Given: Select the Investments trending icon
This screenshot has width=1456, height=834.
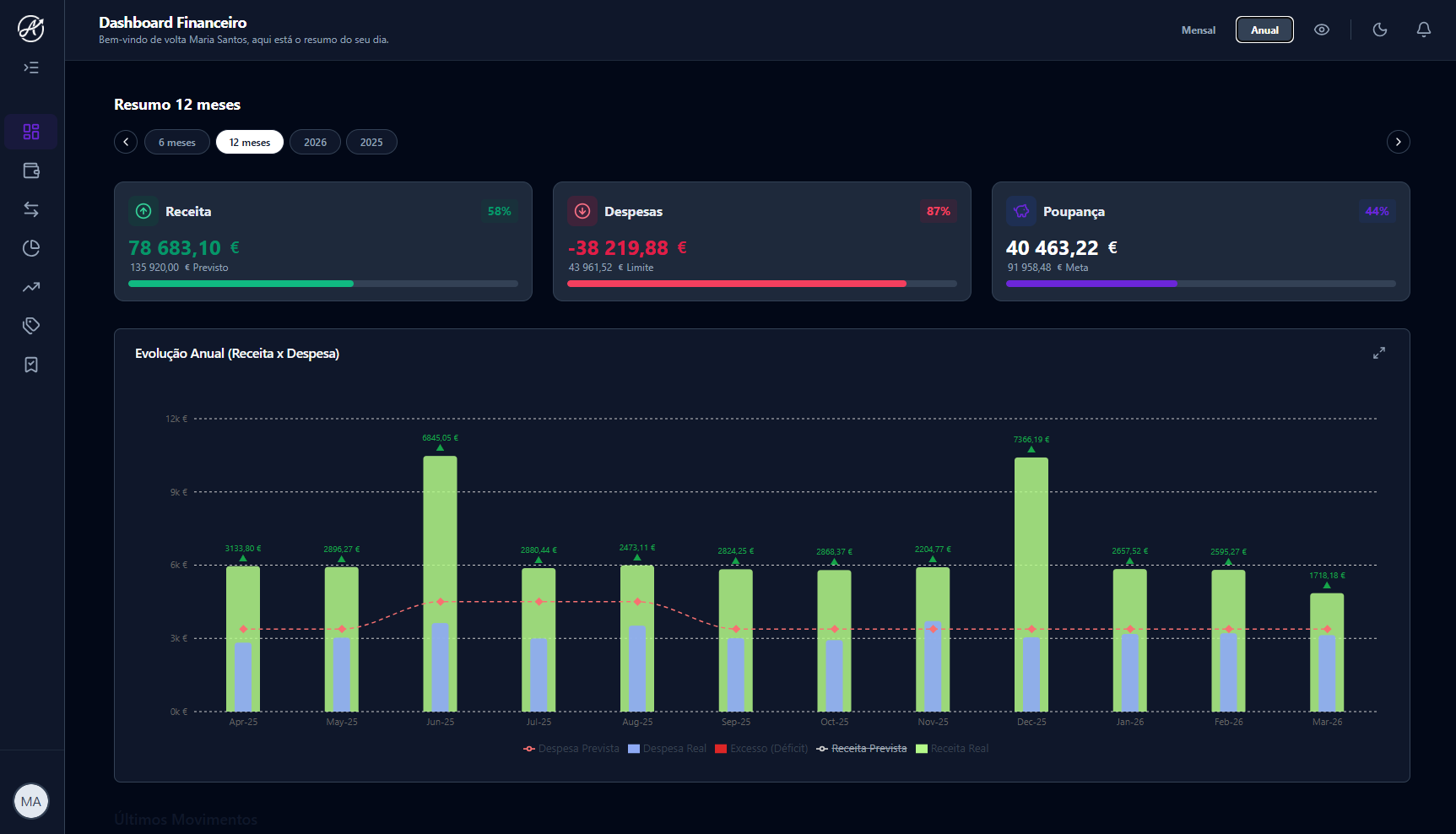Looking at the screenshot, I should [31, 287].
